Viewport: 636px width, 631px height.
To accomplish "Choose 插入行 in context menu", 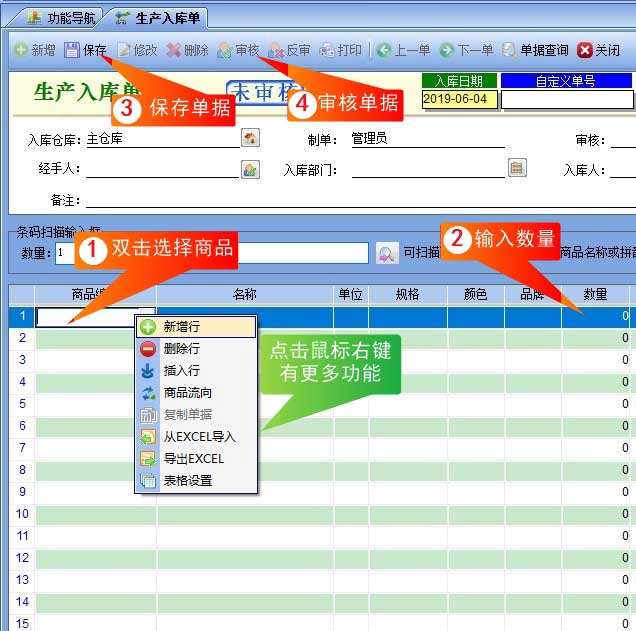I will 196,370.
